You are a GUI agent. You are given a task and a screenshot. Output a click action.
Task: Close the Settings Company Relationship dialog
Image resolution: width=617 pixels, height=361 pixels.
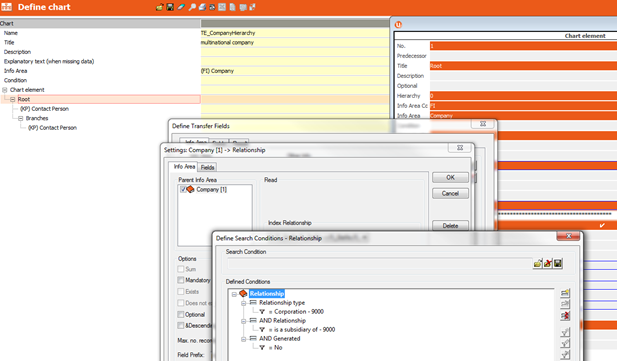click(x=460, y=148)
